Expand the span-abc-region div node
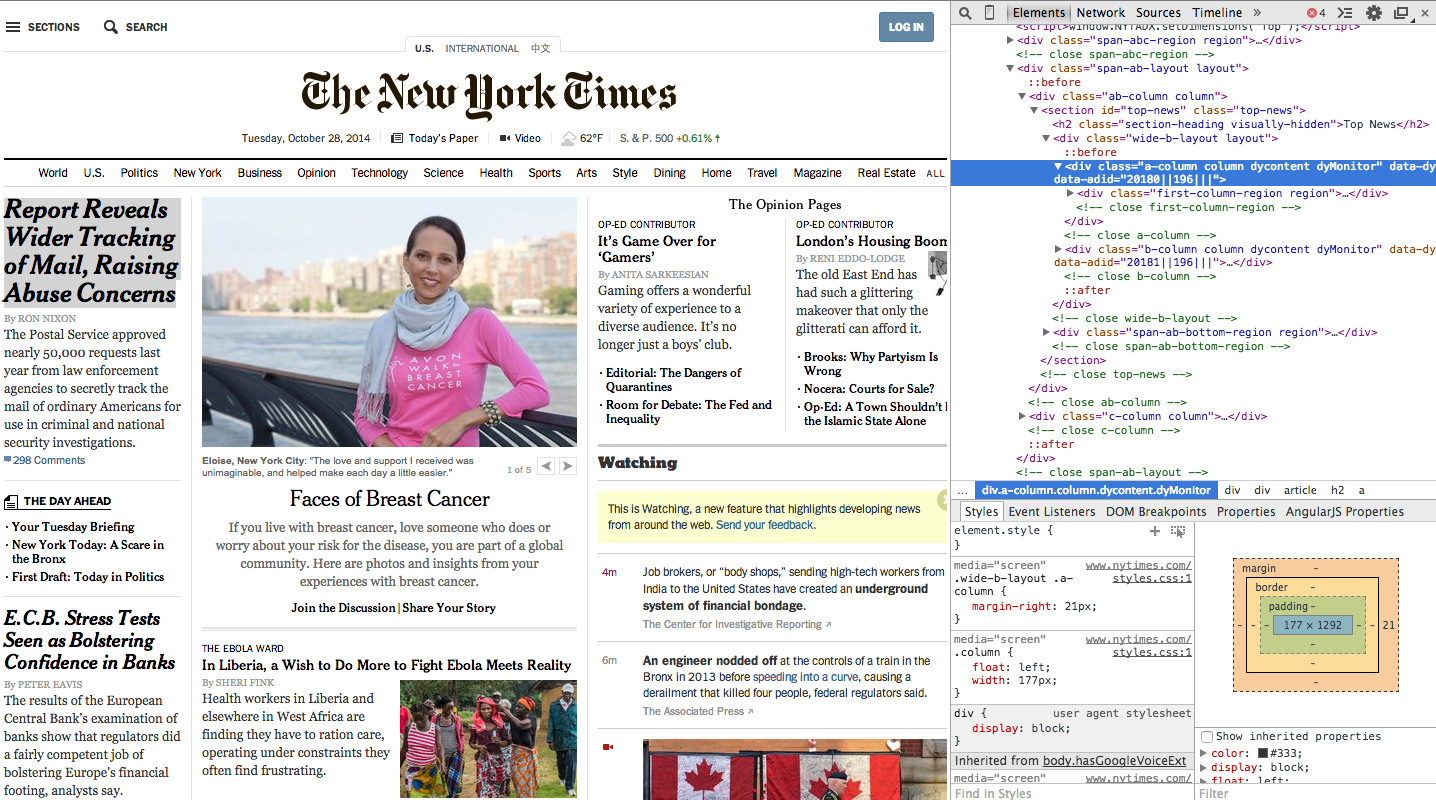 tap(1011, 40)
